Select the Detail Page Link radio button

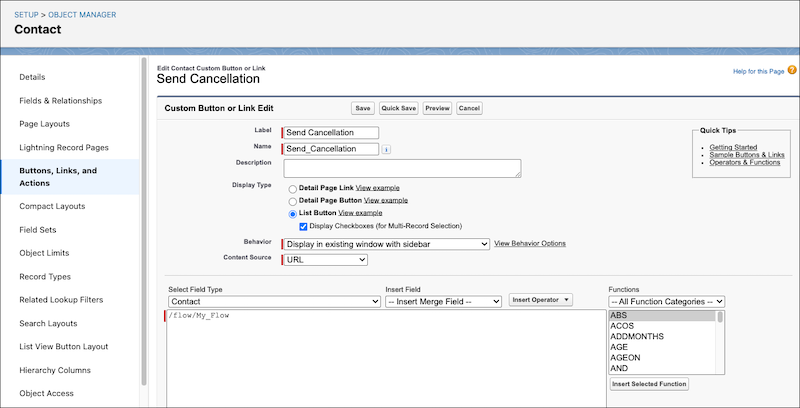point(292,188)
